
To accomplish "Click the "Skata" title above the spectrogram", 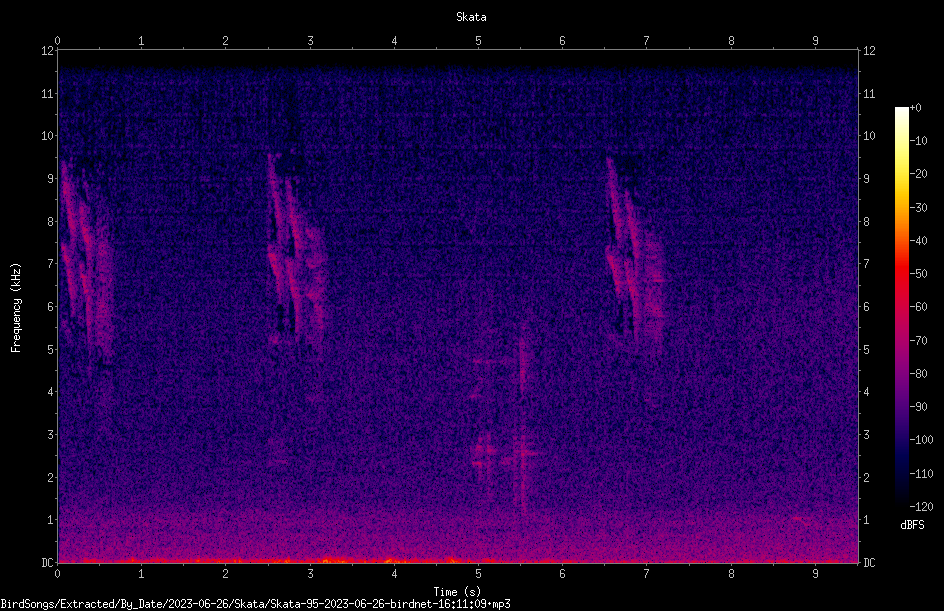I will coord(471,17).
